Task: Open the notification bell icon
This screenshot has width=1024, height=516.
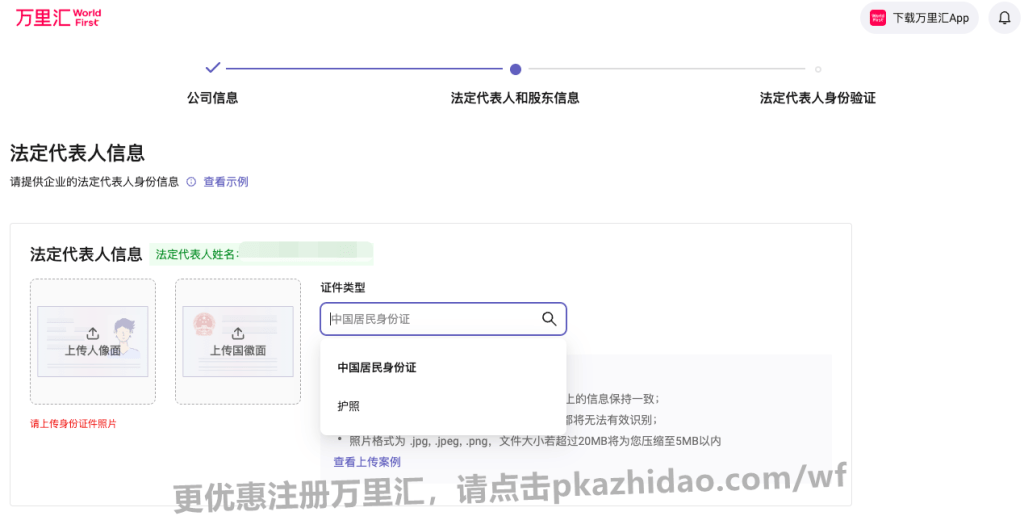Action: (1004, 18)
